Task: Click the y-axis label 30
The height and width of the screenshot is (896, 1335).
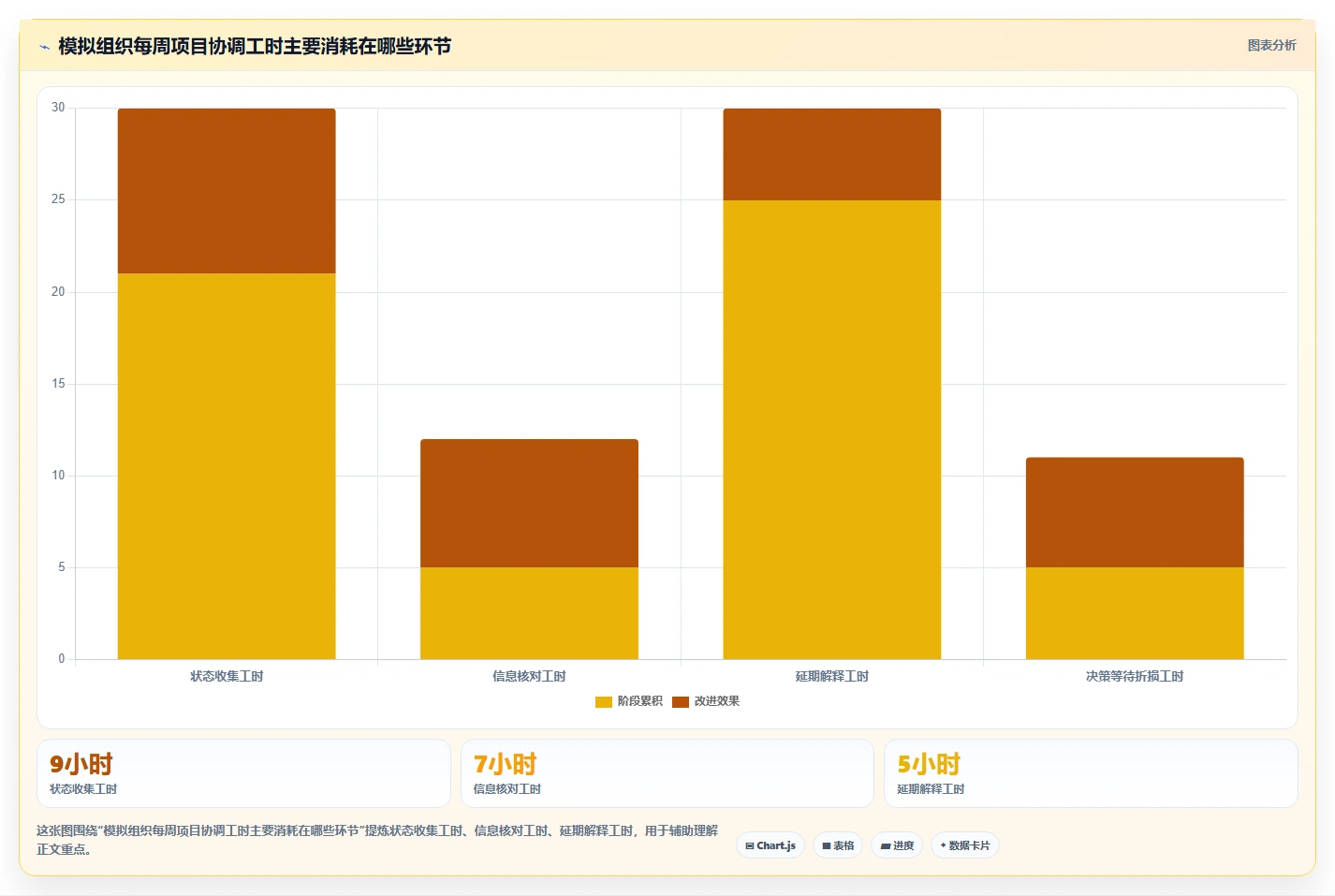Action: [58, 108]
